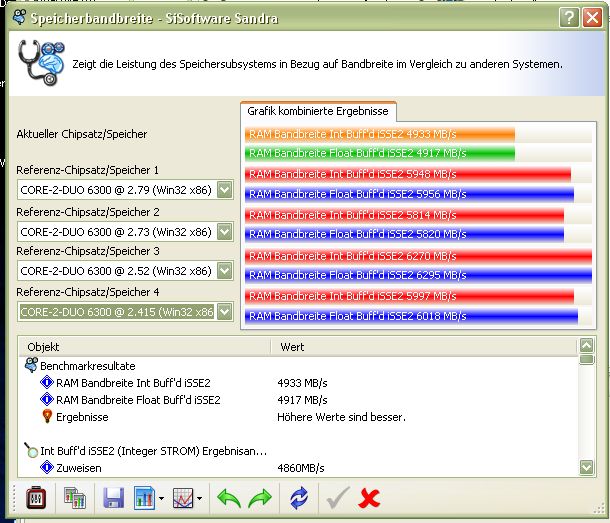Click the red Int 5948 MB/s bar
Screen dimensions: 610x523
[x=408, y=174]
